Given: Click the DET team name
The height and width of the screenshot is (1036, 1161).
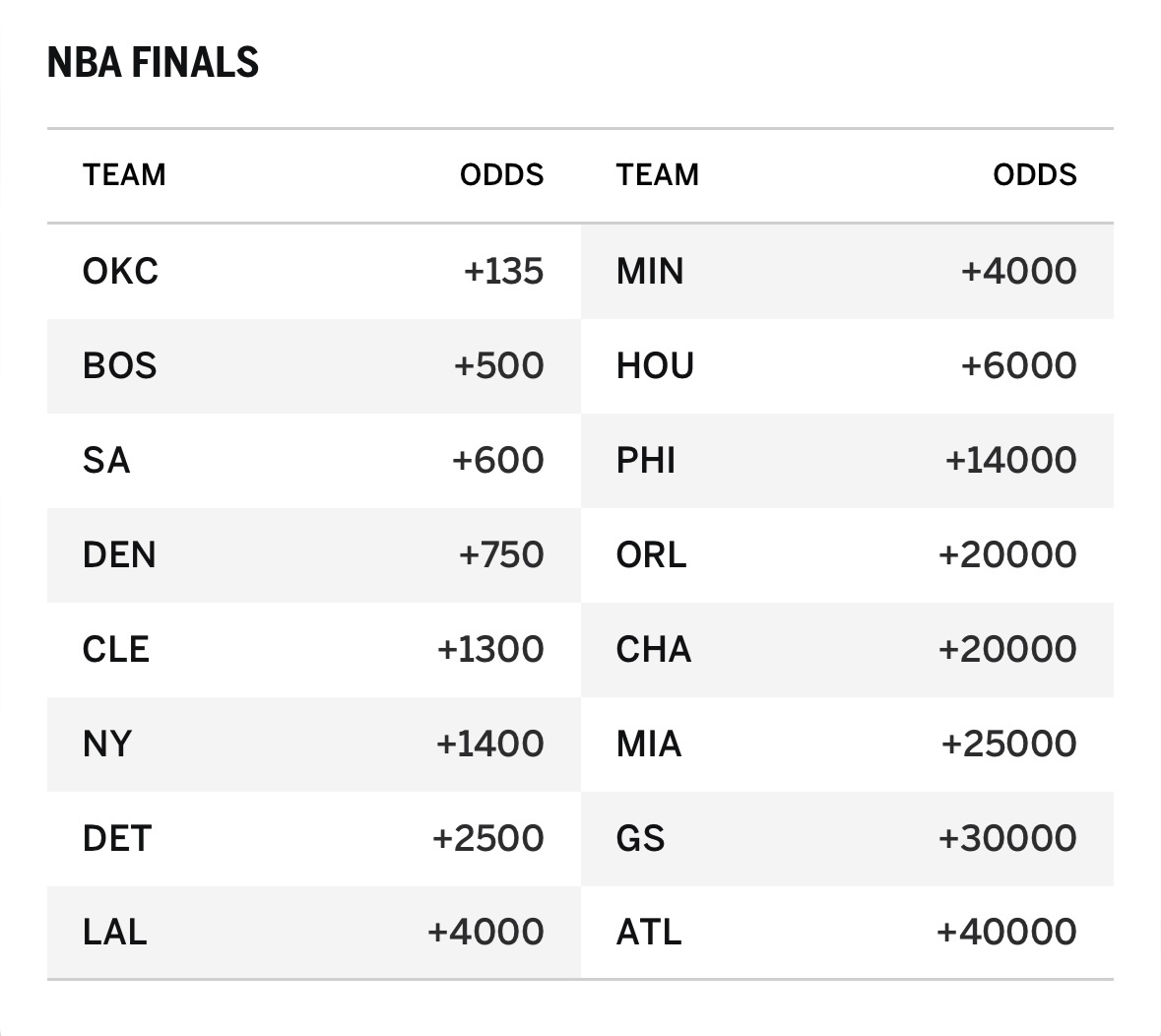Looking at the screenshot, I should [x=117, y=838].
